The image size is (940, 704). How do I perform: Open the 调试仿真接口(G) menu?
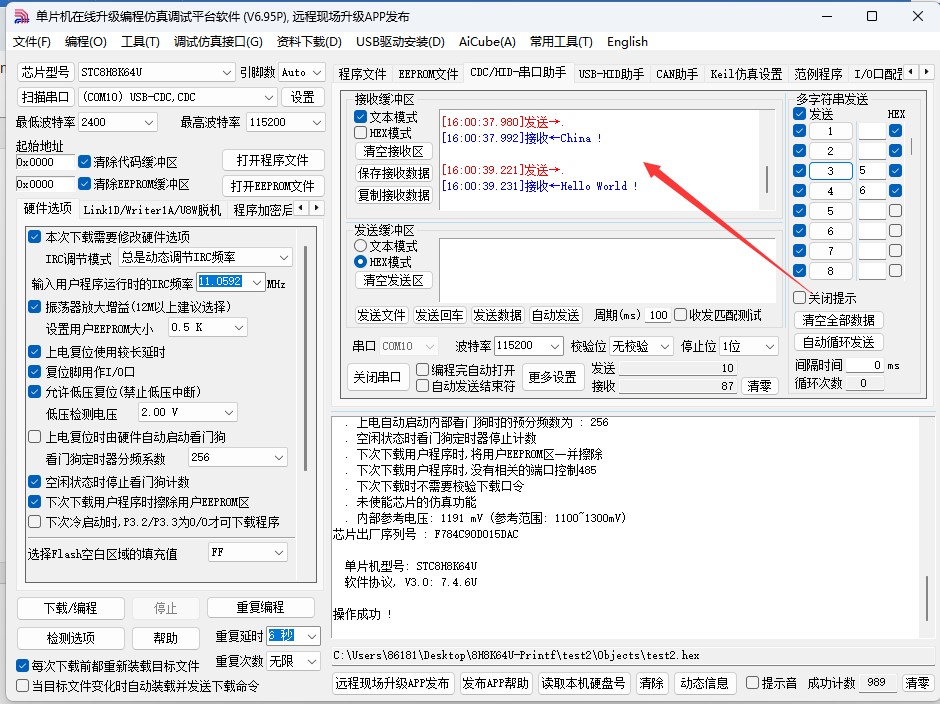click(x=218, y=41)
